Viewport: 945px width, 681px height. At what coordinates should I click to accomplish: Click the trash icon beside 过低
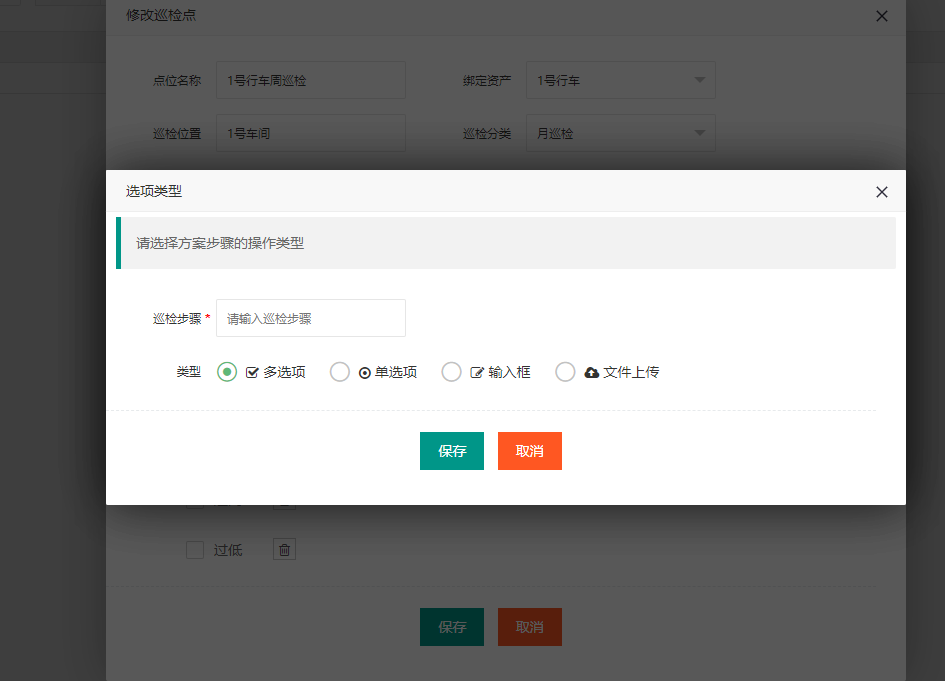[284, 550]
